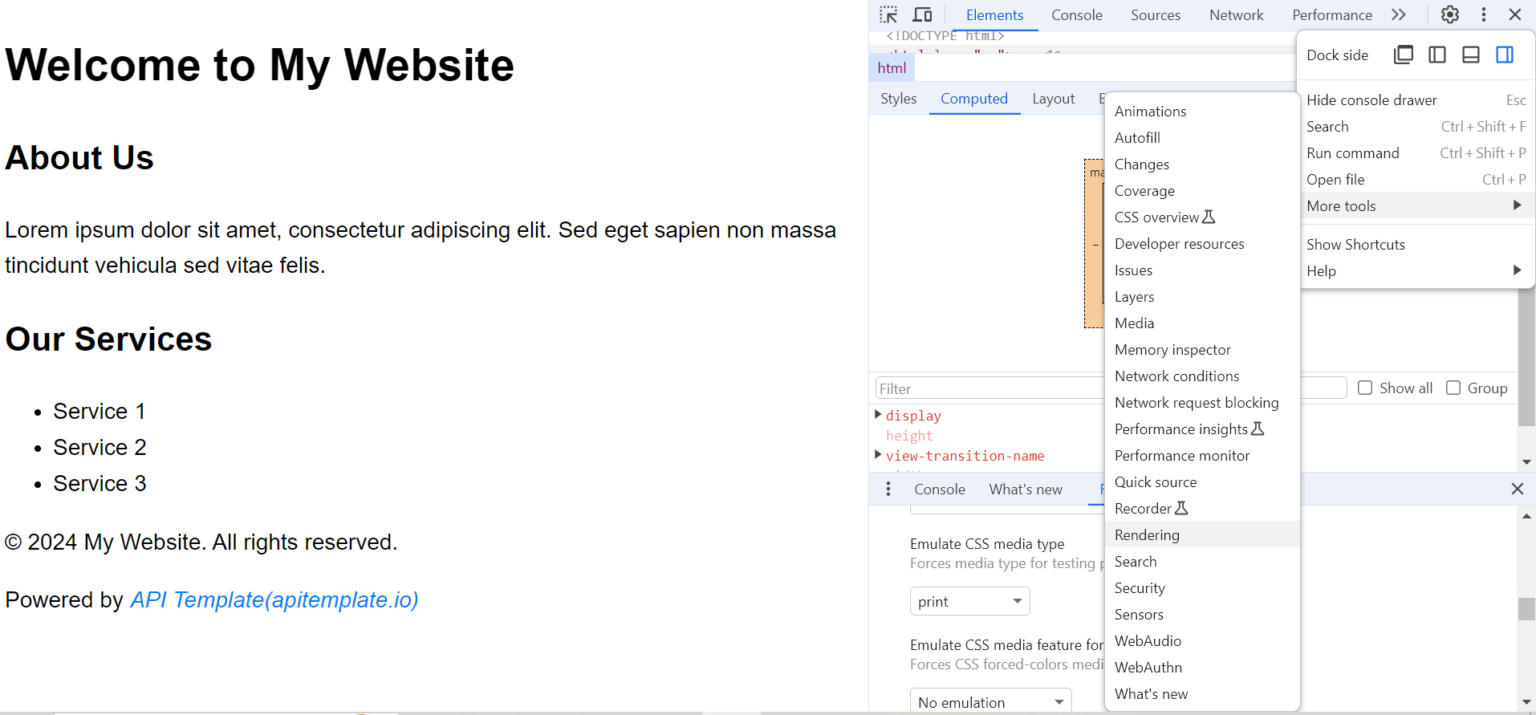
Task: Open DevTools settings gear
Action: 1449,14
